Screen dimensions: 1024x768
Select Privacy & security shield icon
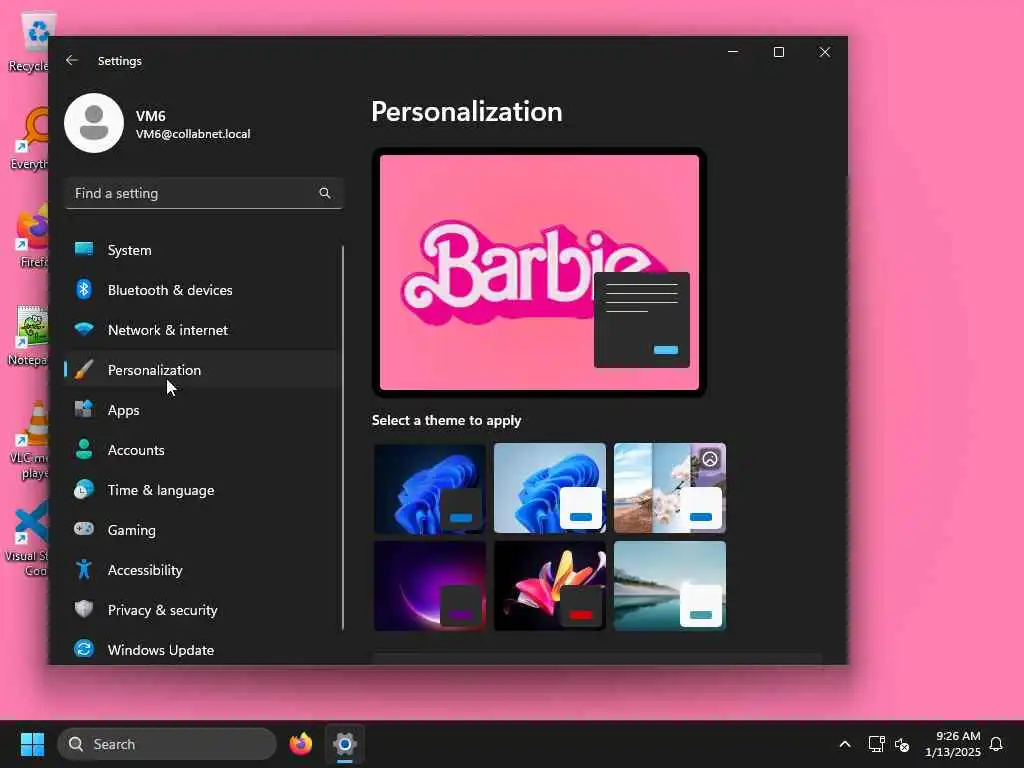(x=84, y=609)
